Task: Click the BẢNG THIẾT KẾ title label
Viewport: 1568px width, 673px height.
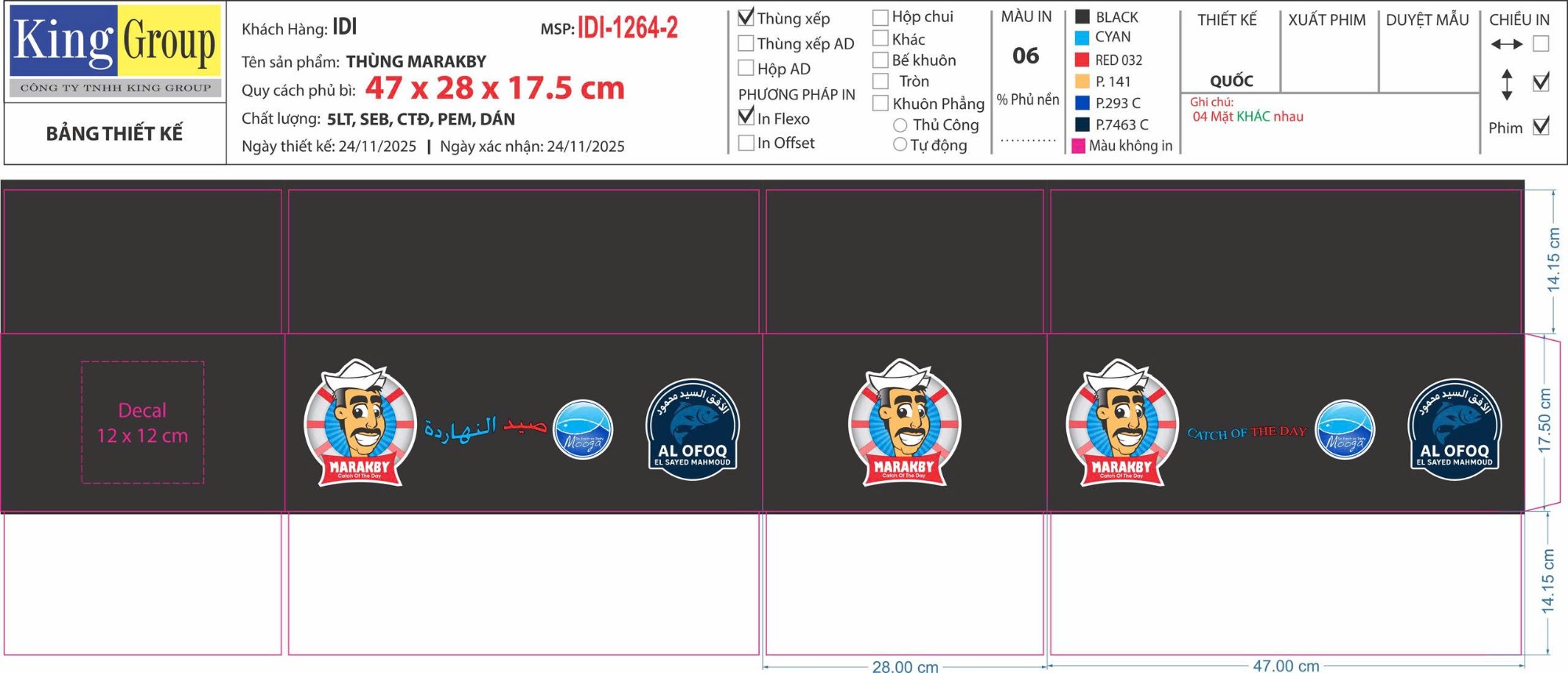Action: (114, 133)
